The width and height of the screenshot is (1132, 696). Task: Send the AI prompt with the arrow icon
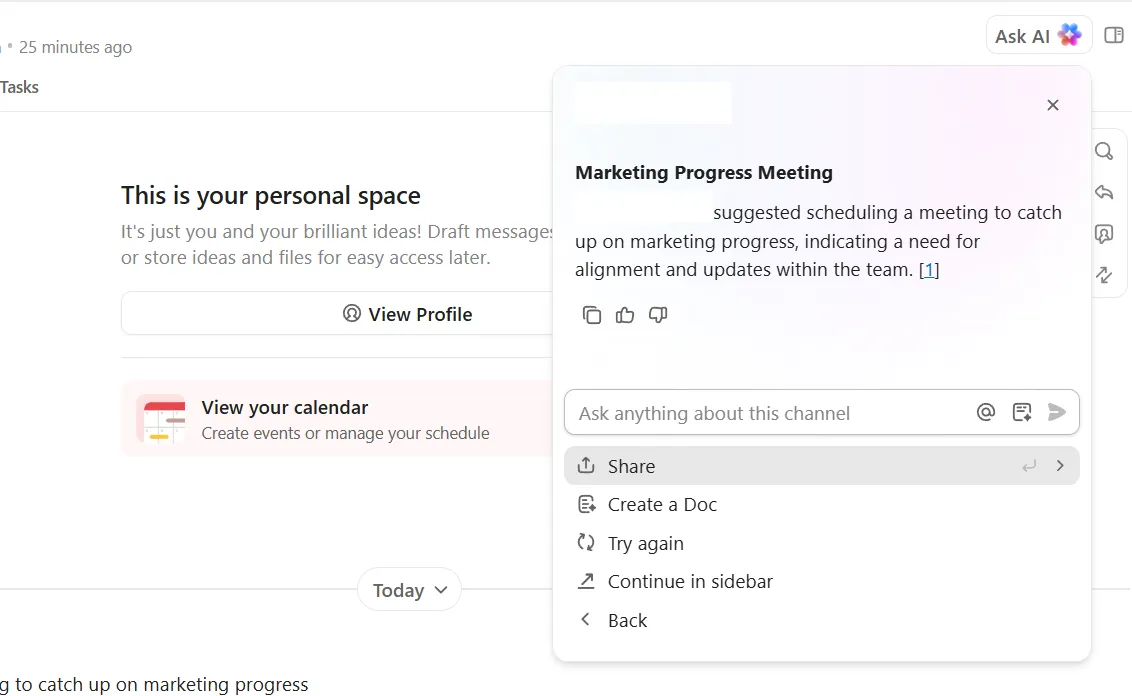pos(1057,412)
